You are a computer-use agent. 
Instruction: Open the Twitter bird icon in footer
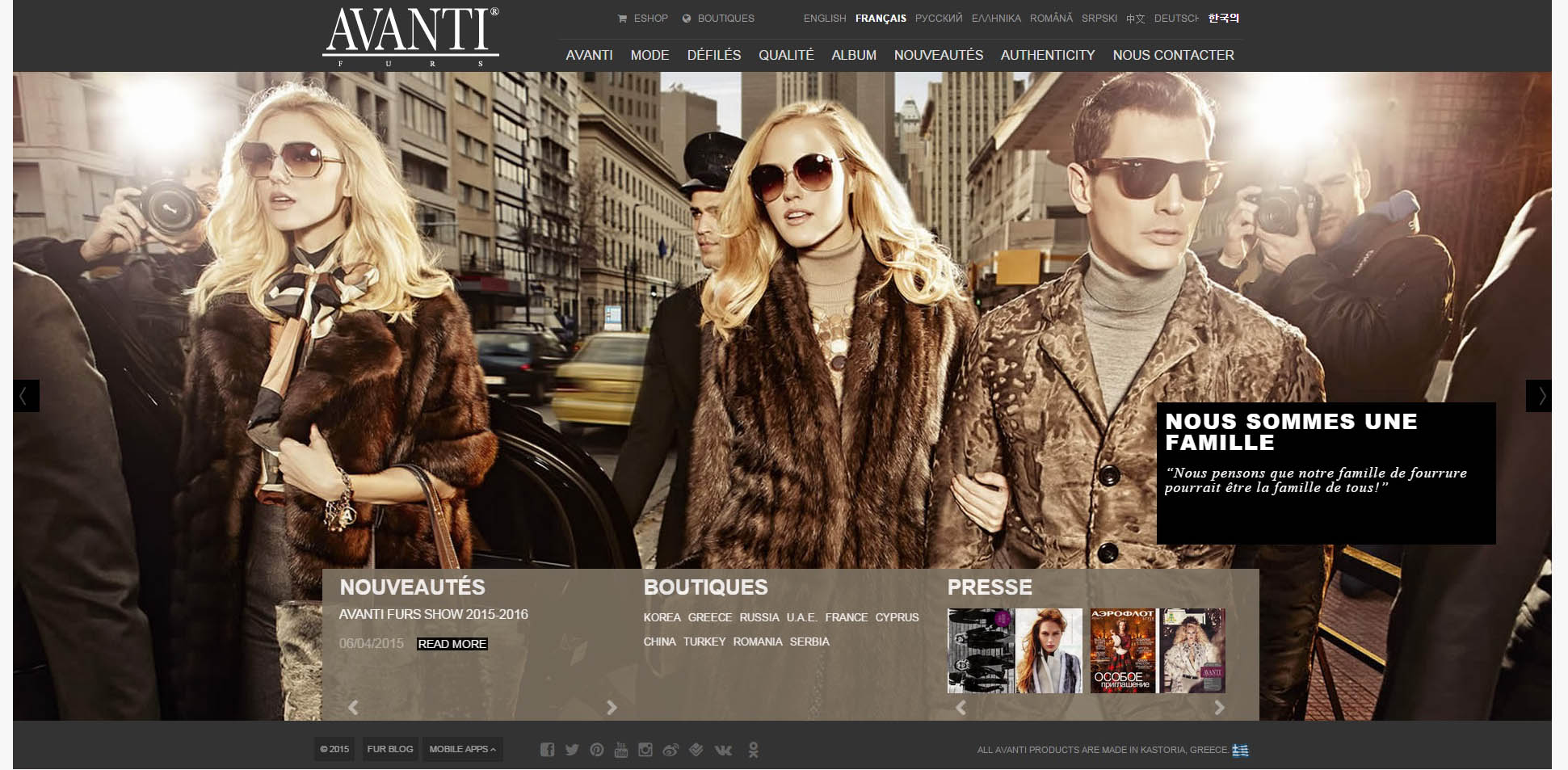click(572, 750)
